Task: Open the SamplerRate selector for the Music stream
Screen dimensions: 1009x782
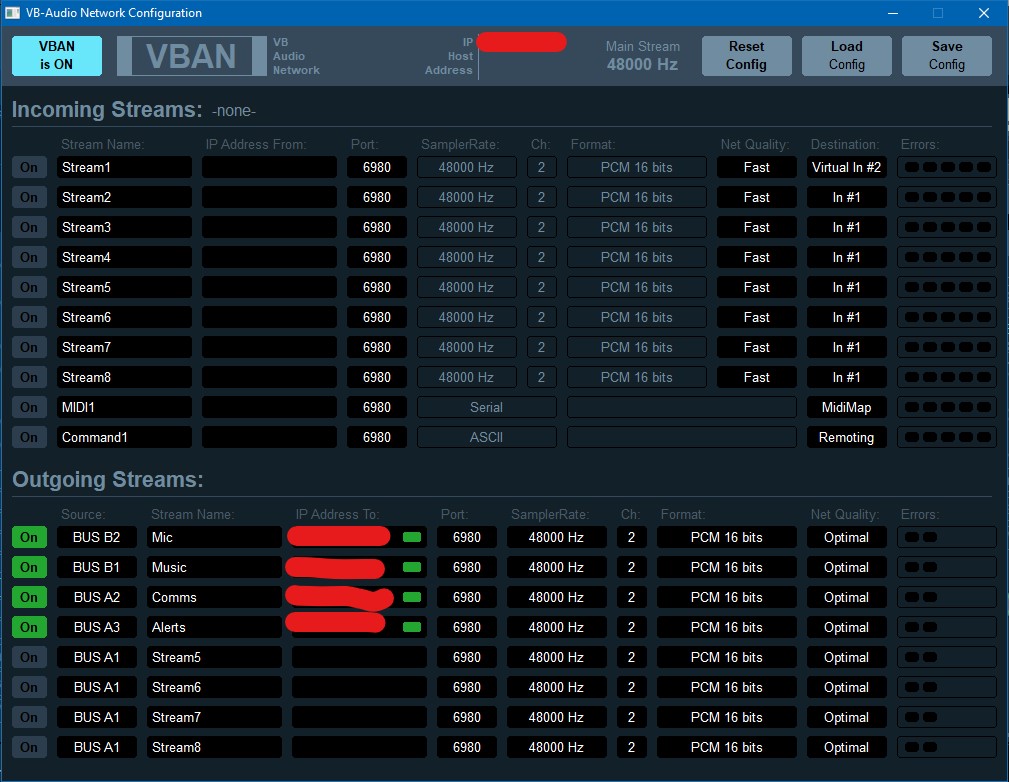Action: [x=556, y=567]
